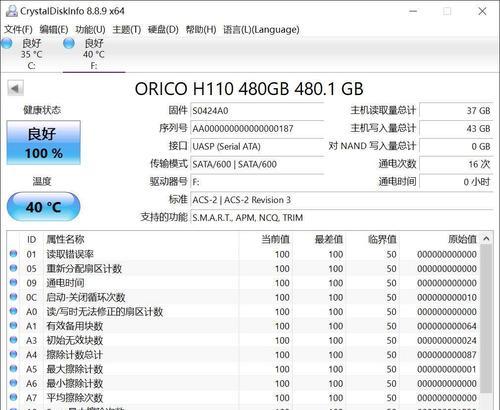The width and height of the screenshot is (500, 410).
Task: Click the status dot for attribute 0C
Action: tap(13, 297)
